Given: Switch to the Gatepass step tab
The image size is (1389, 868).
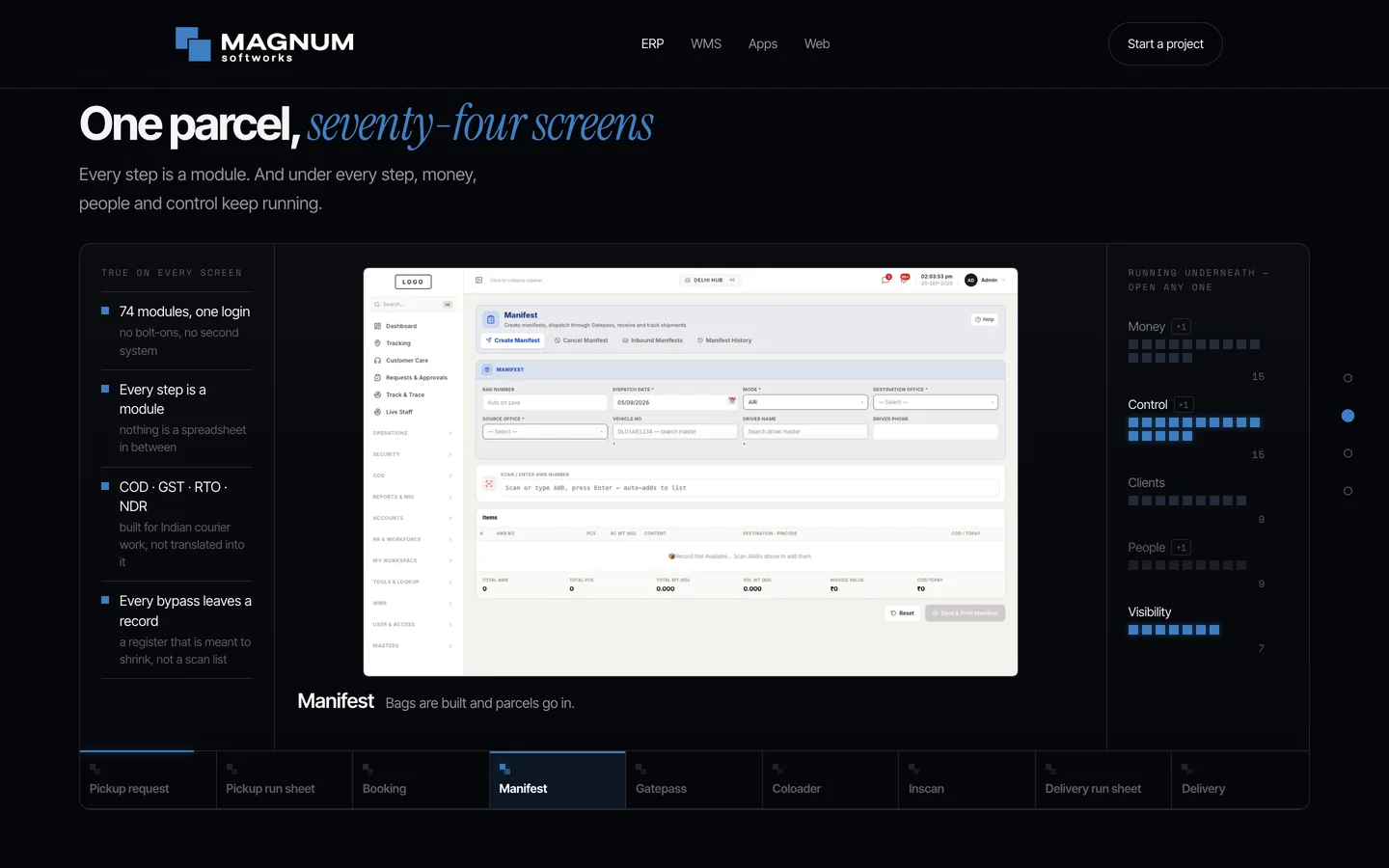Looking at the screenshot, I should coord(694,780).
